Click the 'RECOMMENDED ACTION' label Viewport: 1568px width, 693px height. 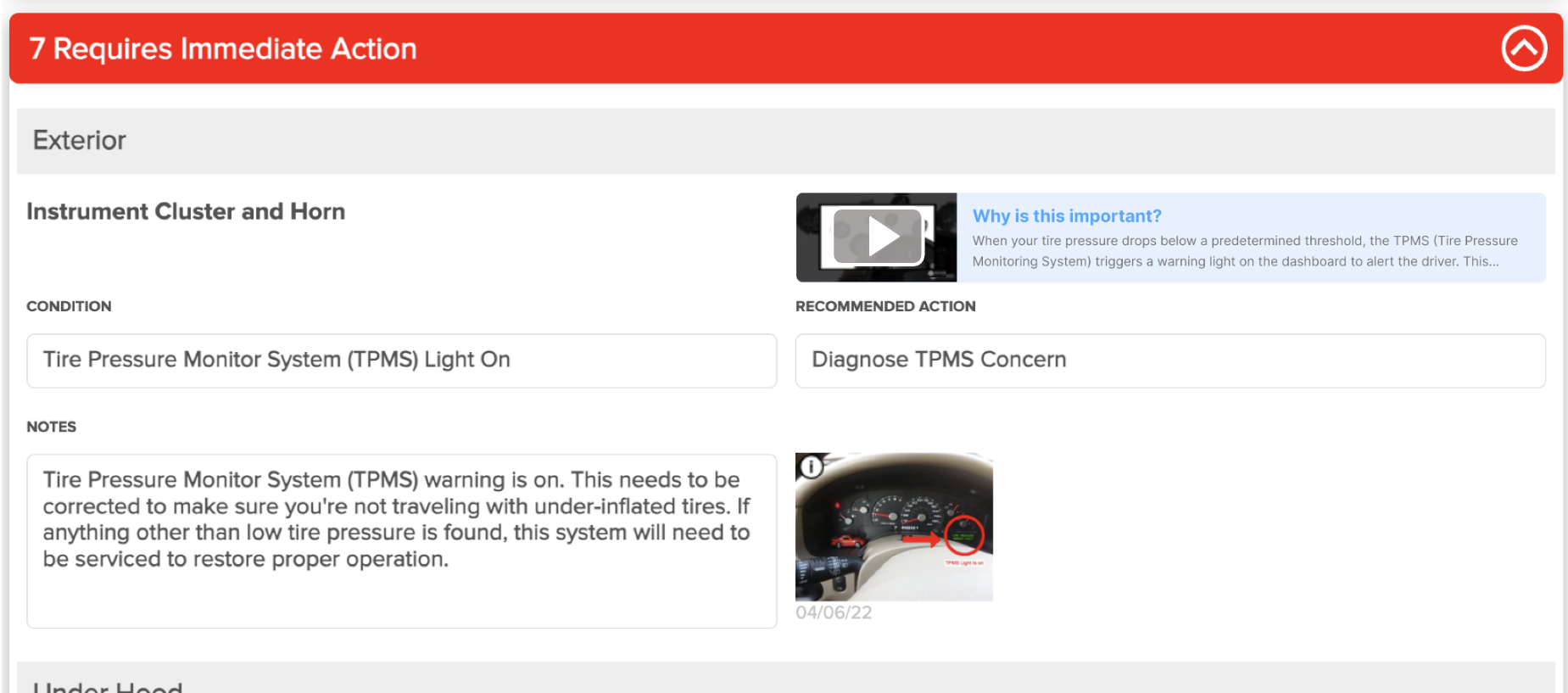885,306
